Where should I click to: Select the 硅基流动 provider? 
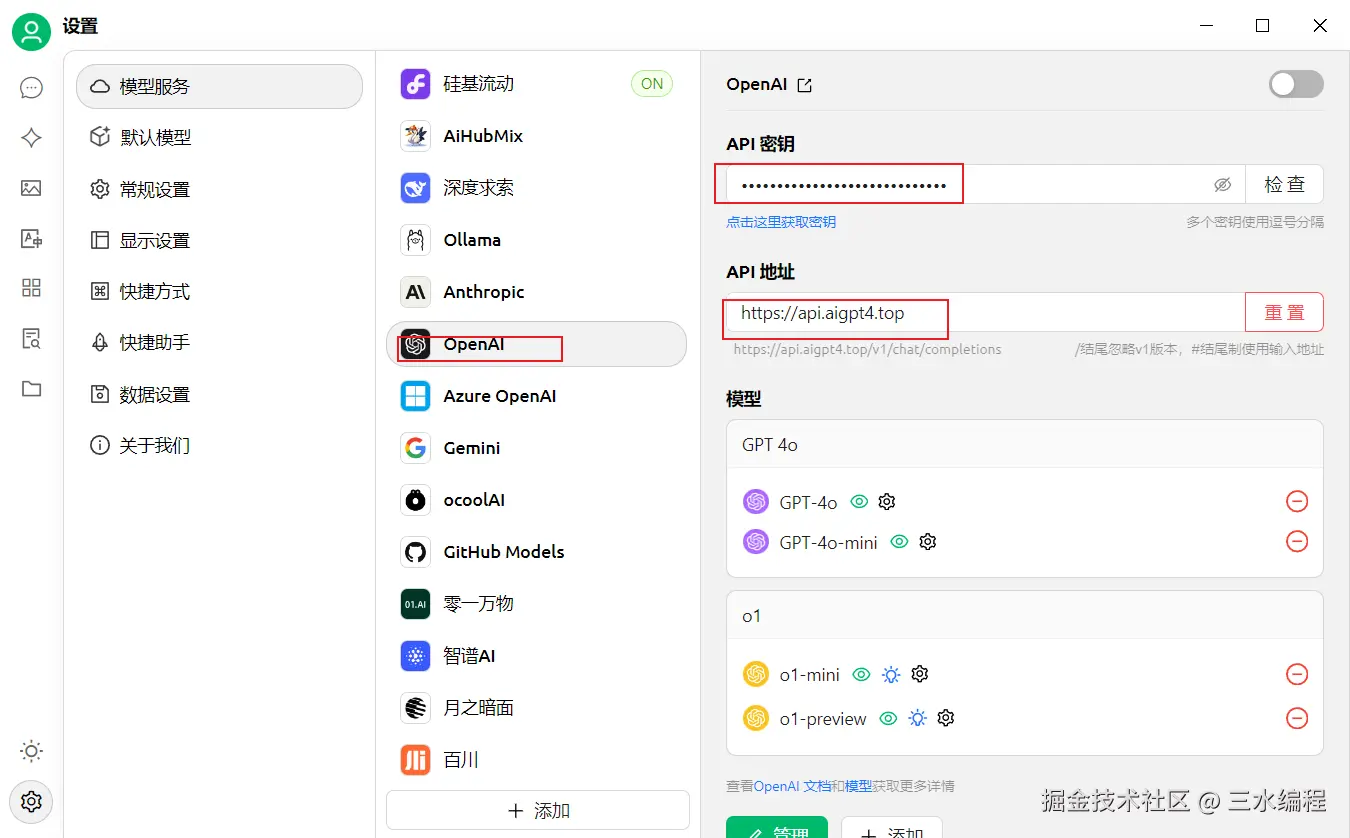[536, 84]
